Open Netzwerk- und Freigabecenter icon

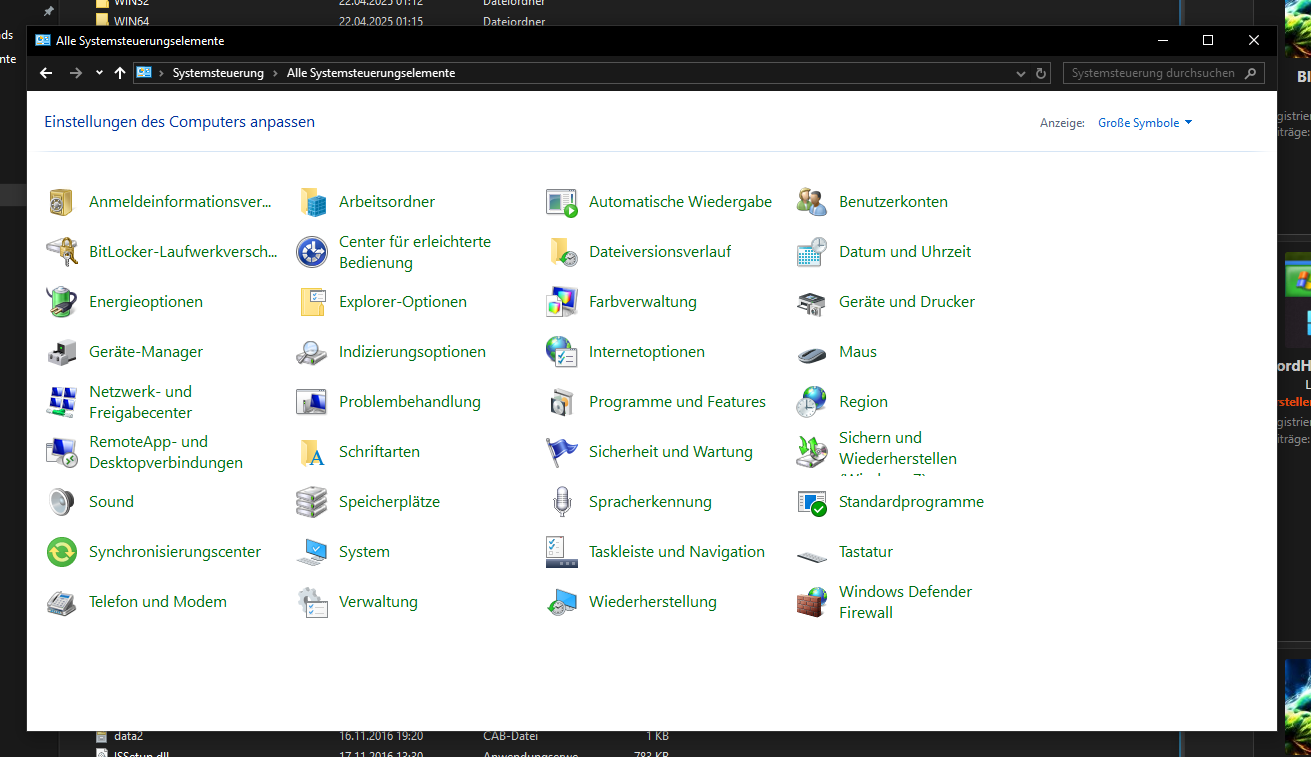pyautogui.click(x=62, y=402)
